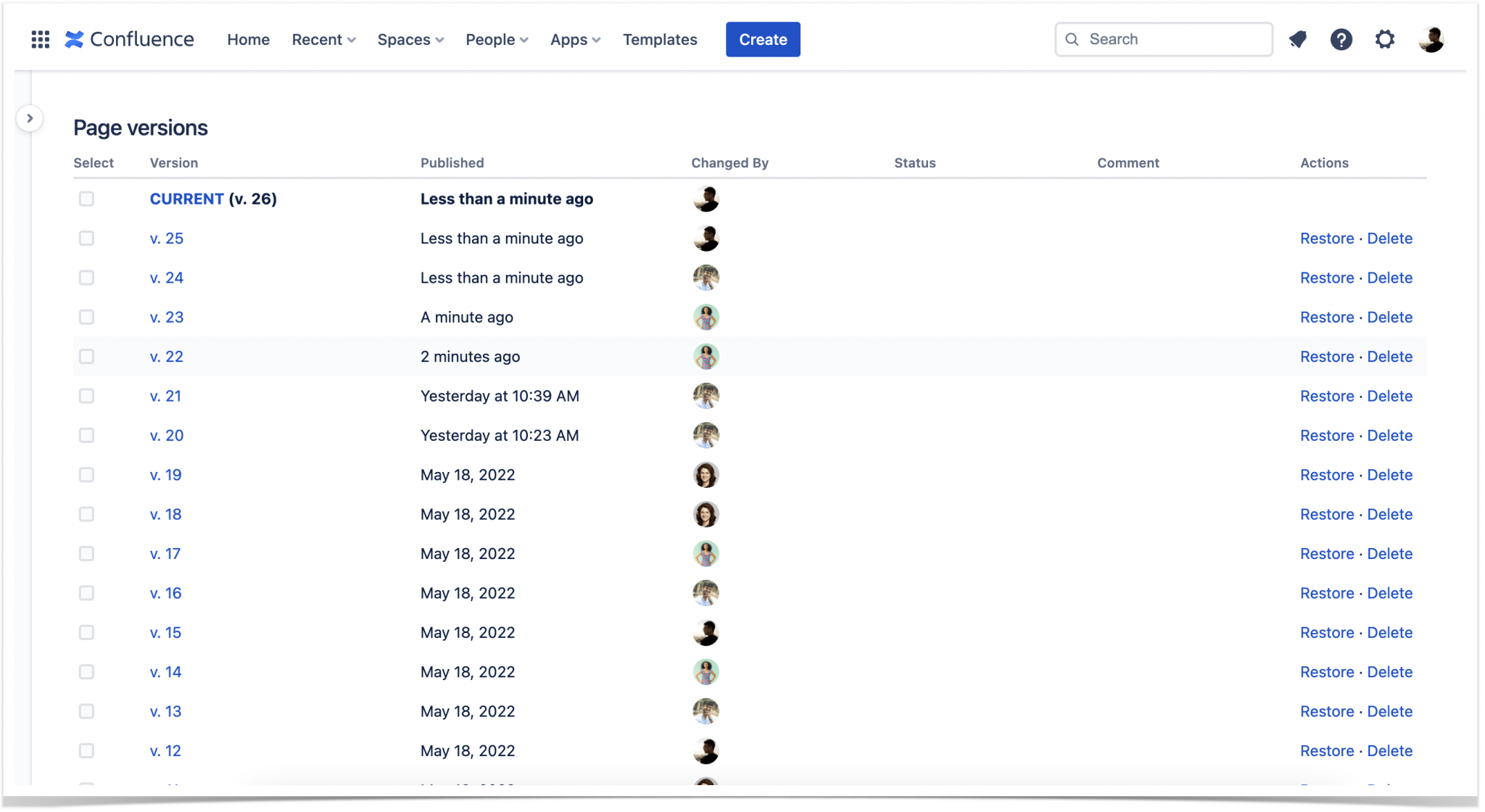Open the help question mark icon

coord(1341,39)
